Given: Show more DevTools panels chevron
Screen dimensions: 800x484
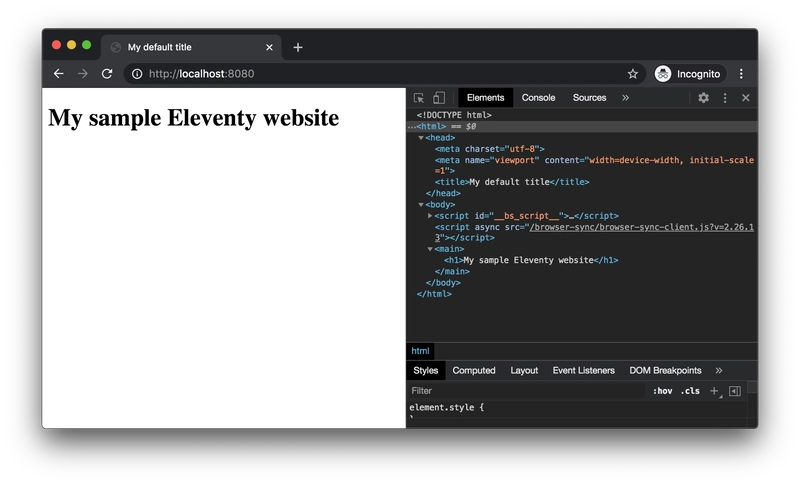Looking at the screenshot, I should (x=626, y=98).
